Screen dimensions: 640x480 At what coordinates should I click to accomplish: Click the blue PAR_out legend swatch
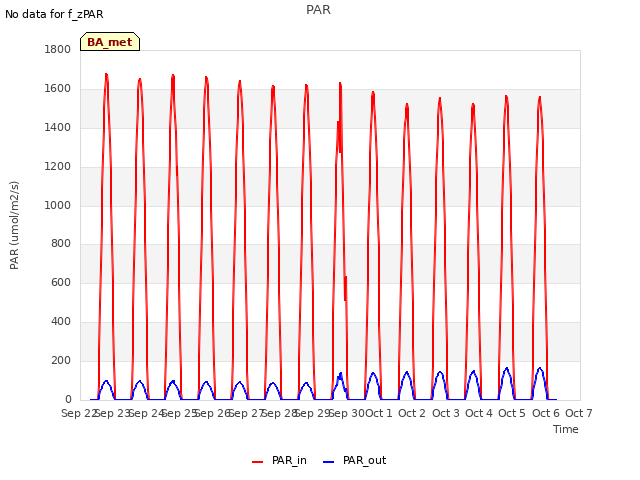pos(329,462)
